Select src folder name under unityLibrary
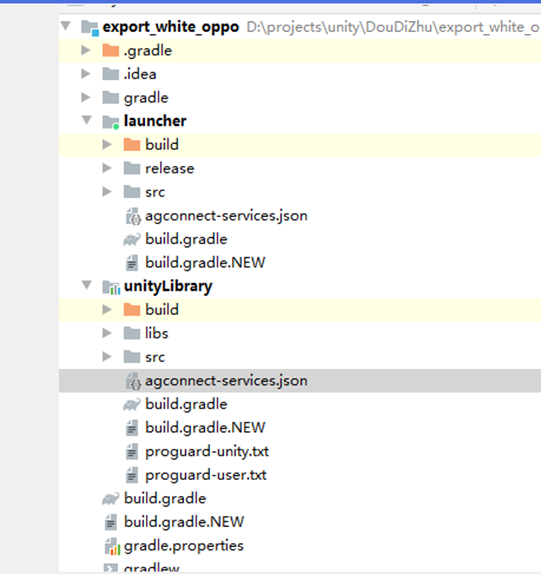This screenshot has width=541, height=574. point(155,357)
